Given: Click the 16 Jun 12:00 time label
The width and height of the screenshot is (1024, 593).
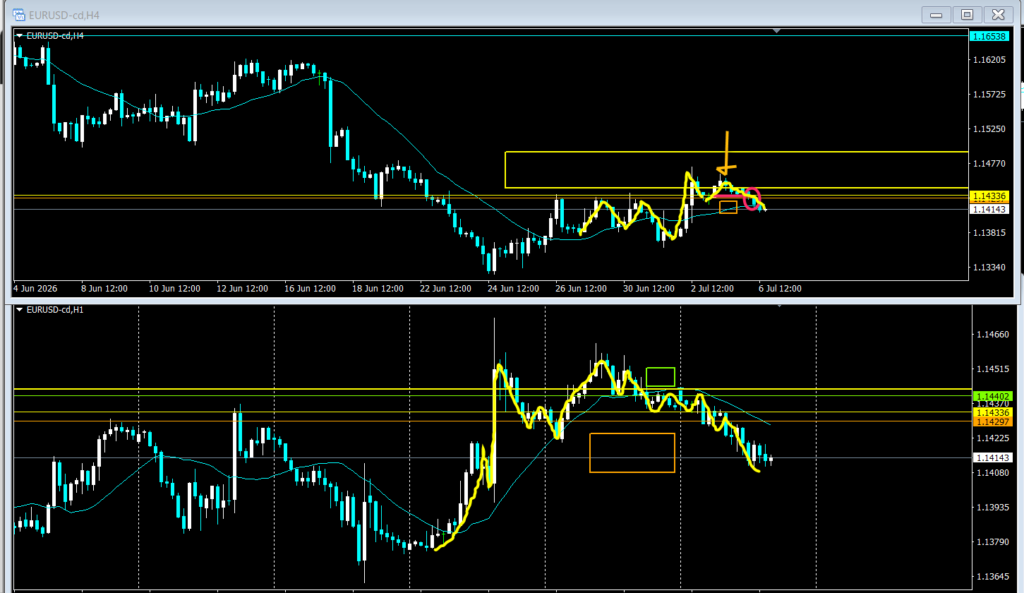Looking at the screenshot, I should (x=310, y=289).
